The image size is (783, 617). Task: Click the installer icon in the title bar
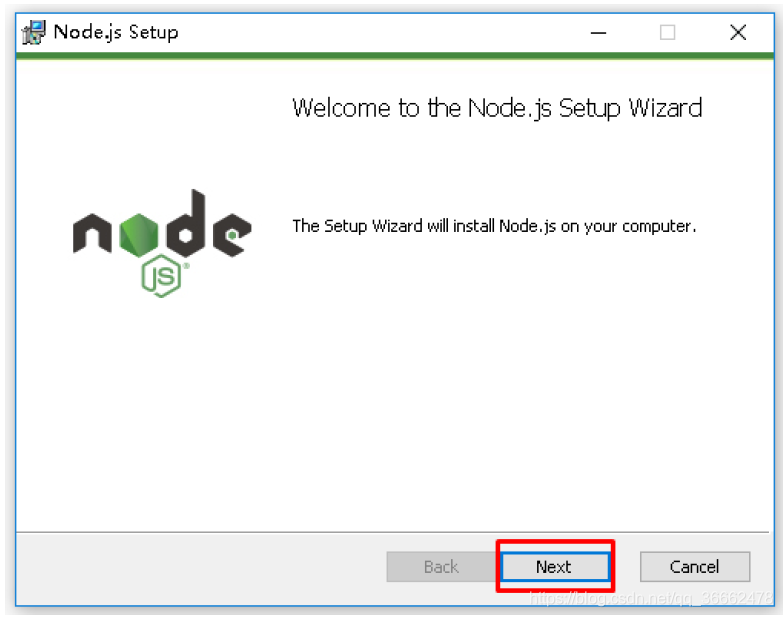33,32
